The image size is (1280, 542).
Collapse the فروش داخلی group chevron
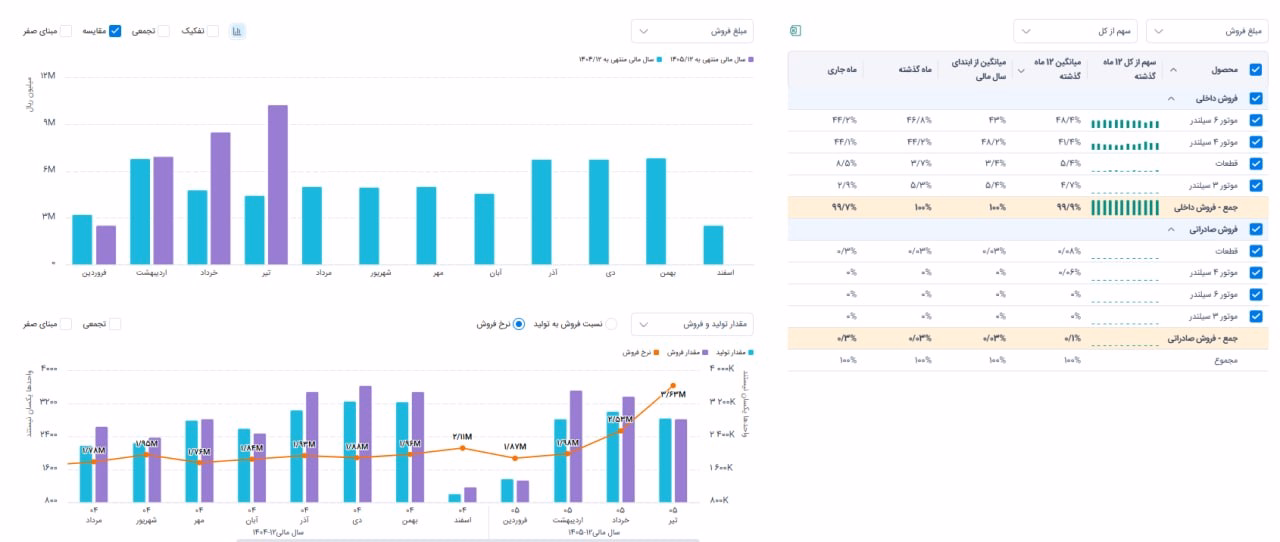[1170, 99]
